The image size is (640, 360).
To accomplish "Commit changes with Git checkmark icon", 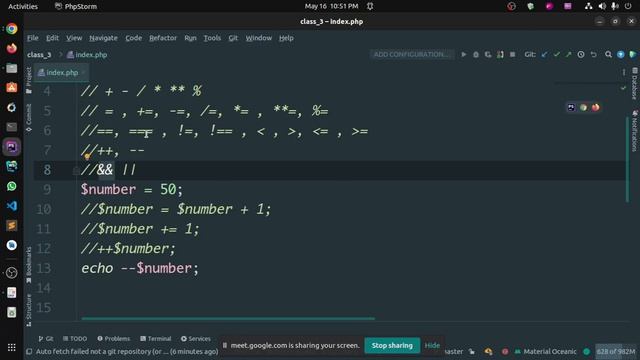I will pyautogui.click(x=556, y=54).
